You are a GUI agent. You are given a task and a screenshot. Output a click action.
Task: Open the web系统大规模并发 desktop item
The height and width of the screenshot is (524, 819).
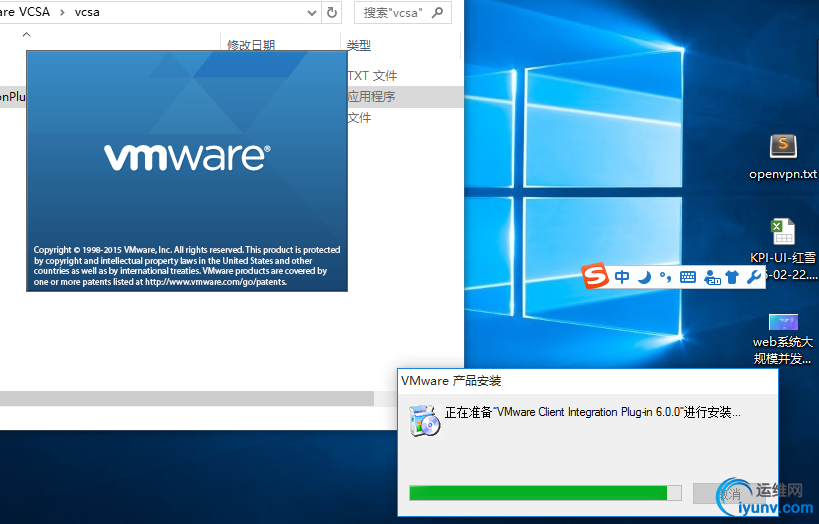pos(783,339)
